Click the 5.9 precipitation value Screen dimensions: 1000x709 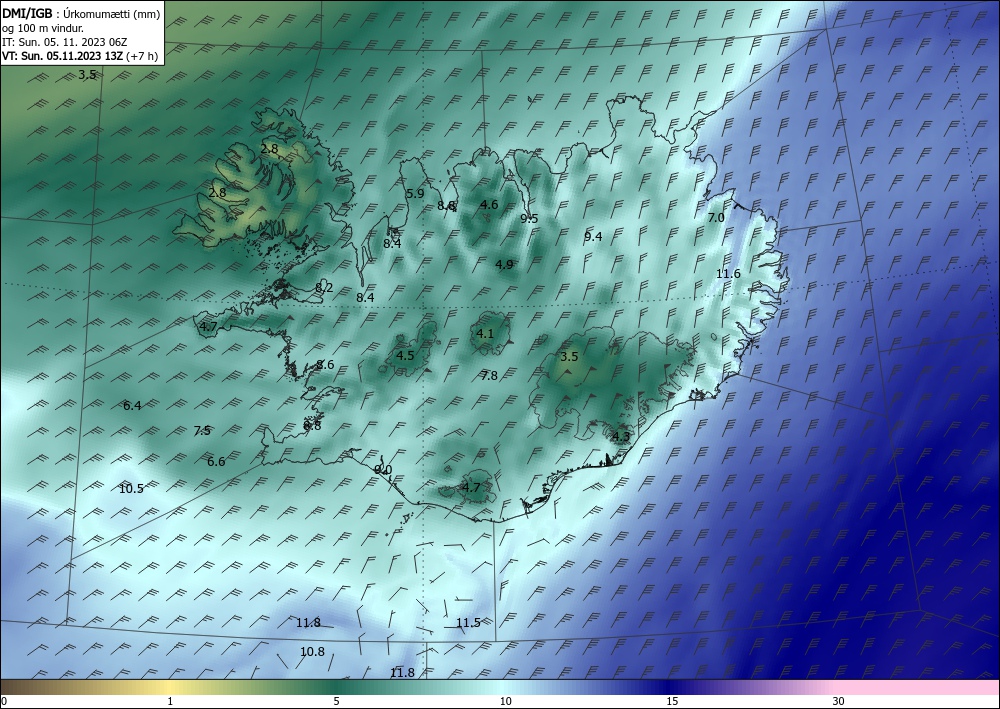[415, 194]
